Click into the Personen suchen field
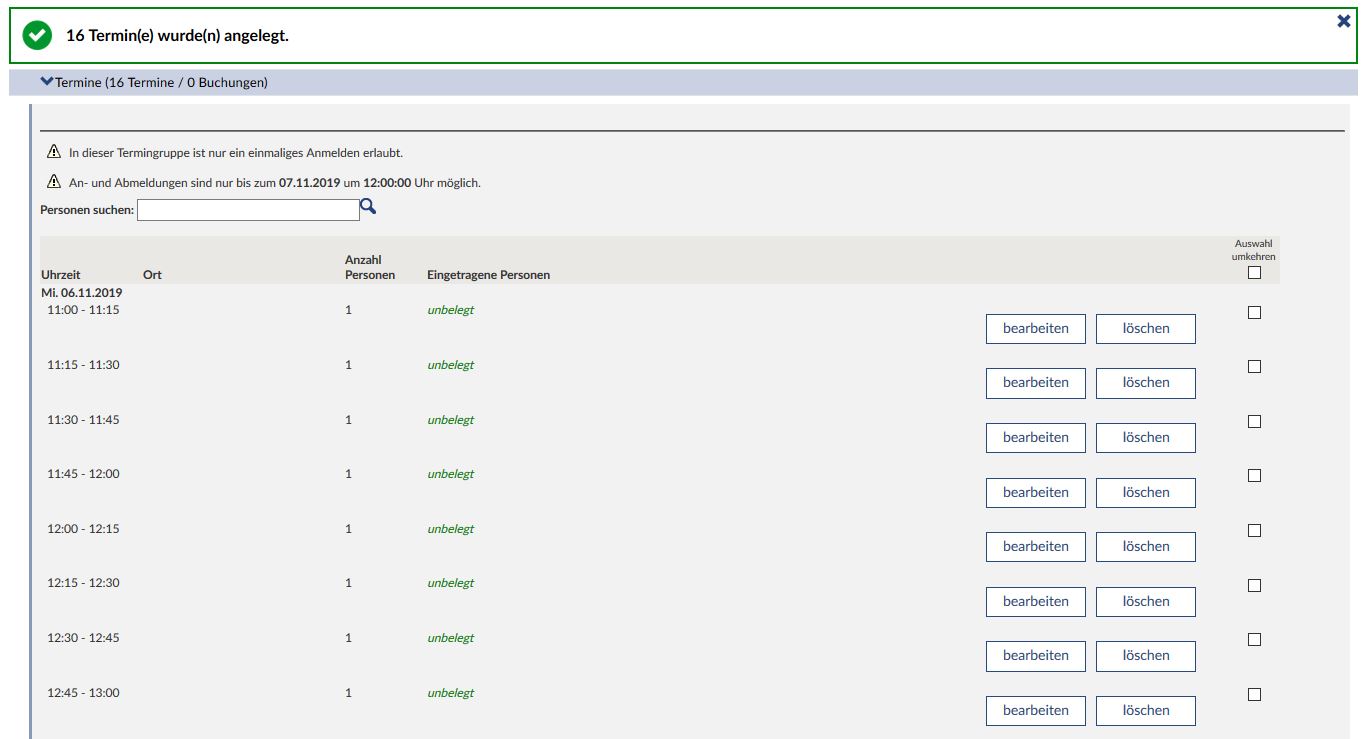Image resolution: width=1363 pixels, height=739 pixels. 248,210
